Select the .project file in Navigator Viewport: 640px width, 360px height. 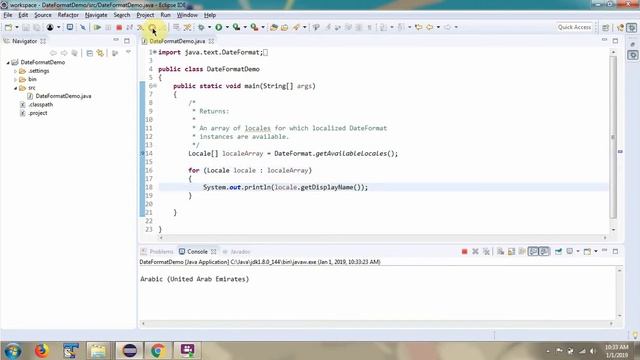(x=38, y=113)
